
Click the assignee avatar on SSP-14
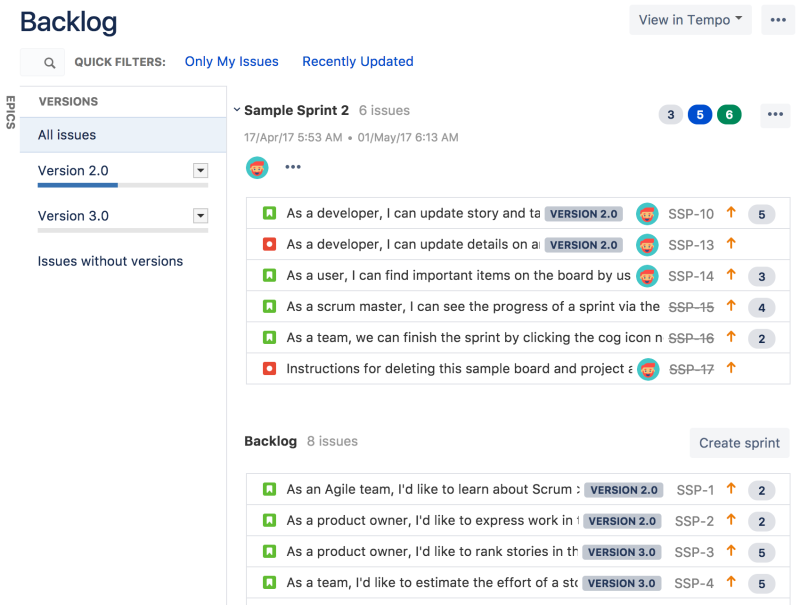pyautogui.click(x=647, y=275)
